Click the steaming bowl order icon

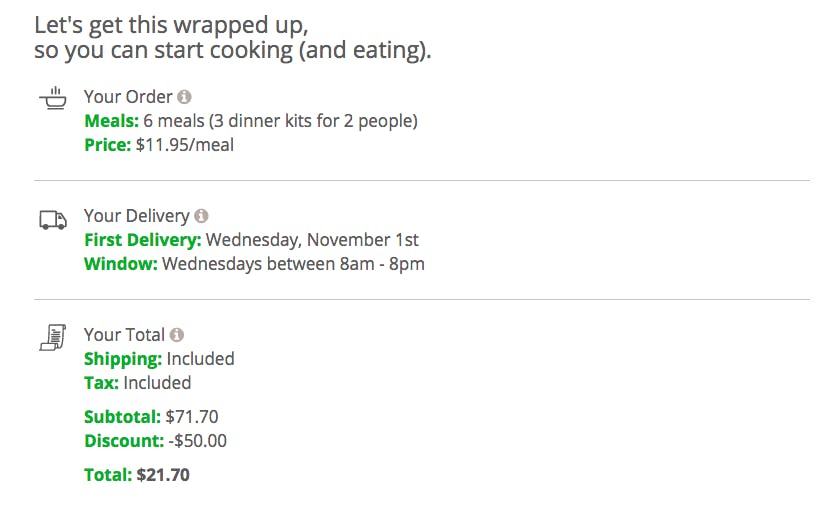(53, 98)
